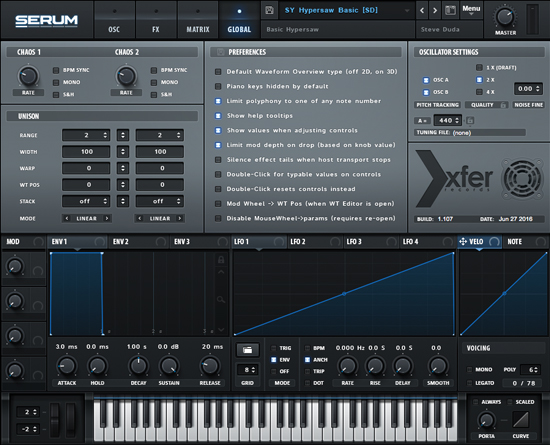Screen dimensions: 550x445
Task: Click the PITCH TRACKING label button
Action: click(x=437, y=105)
